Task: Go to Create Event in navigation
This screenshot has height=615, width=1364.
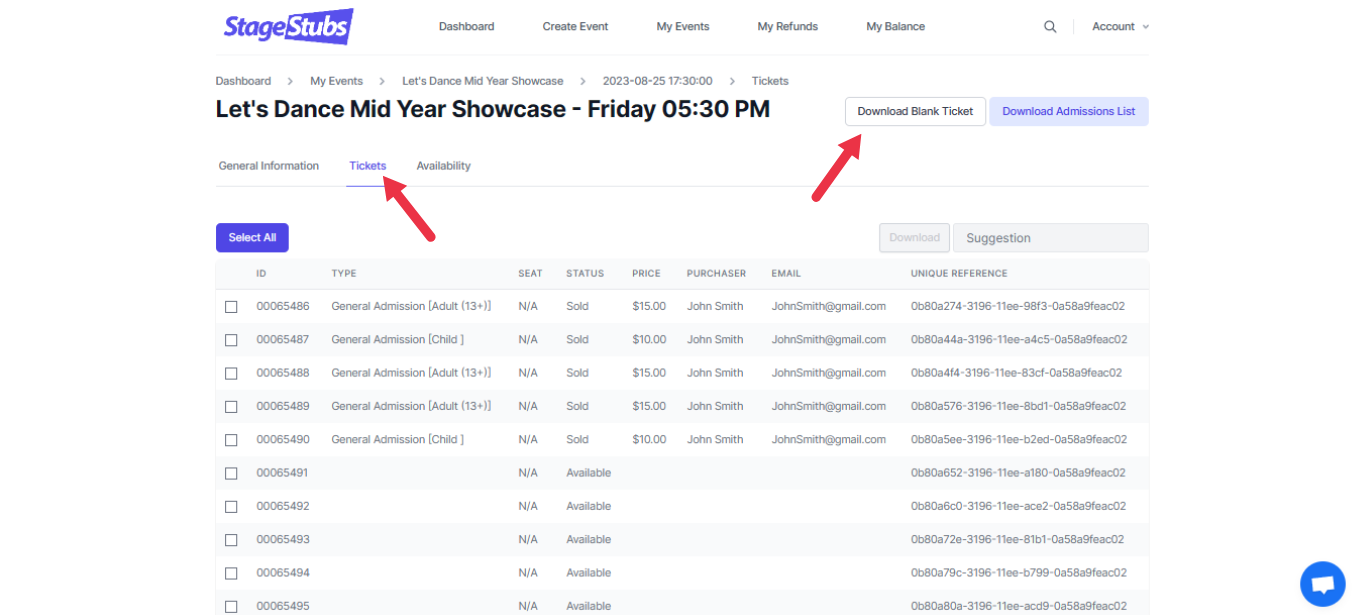Action: (575, 27)
